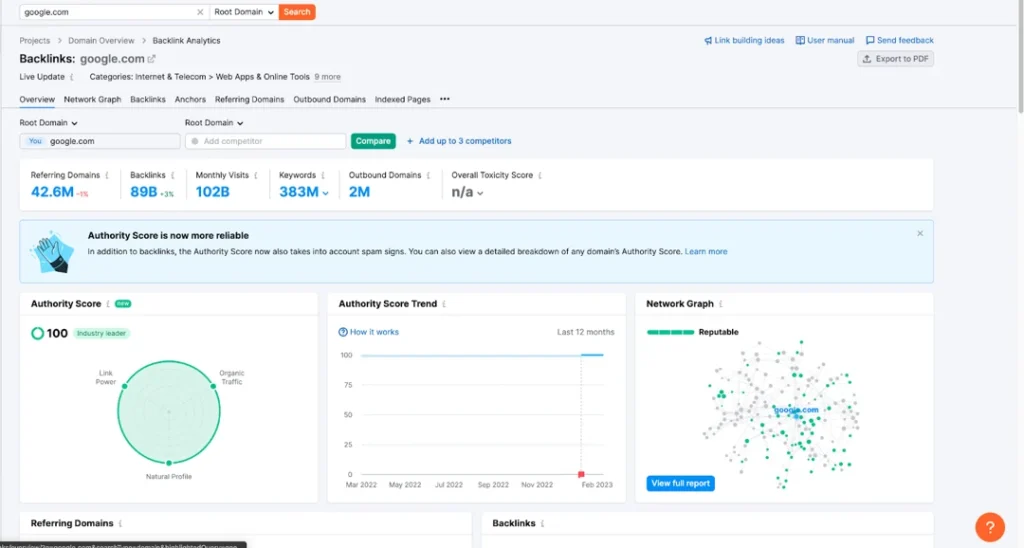Click the Link Power point on radar chart

pyautogui.click(x=125, y=386)
